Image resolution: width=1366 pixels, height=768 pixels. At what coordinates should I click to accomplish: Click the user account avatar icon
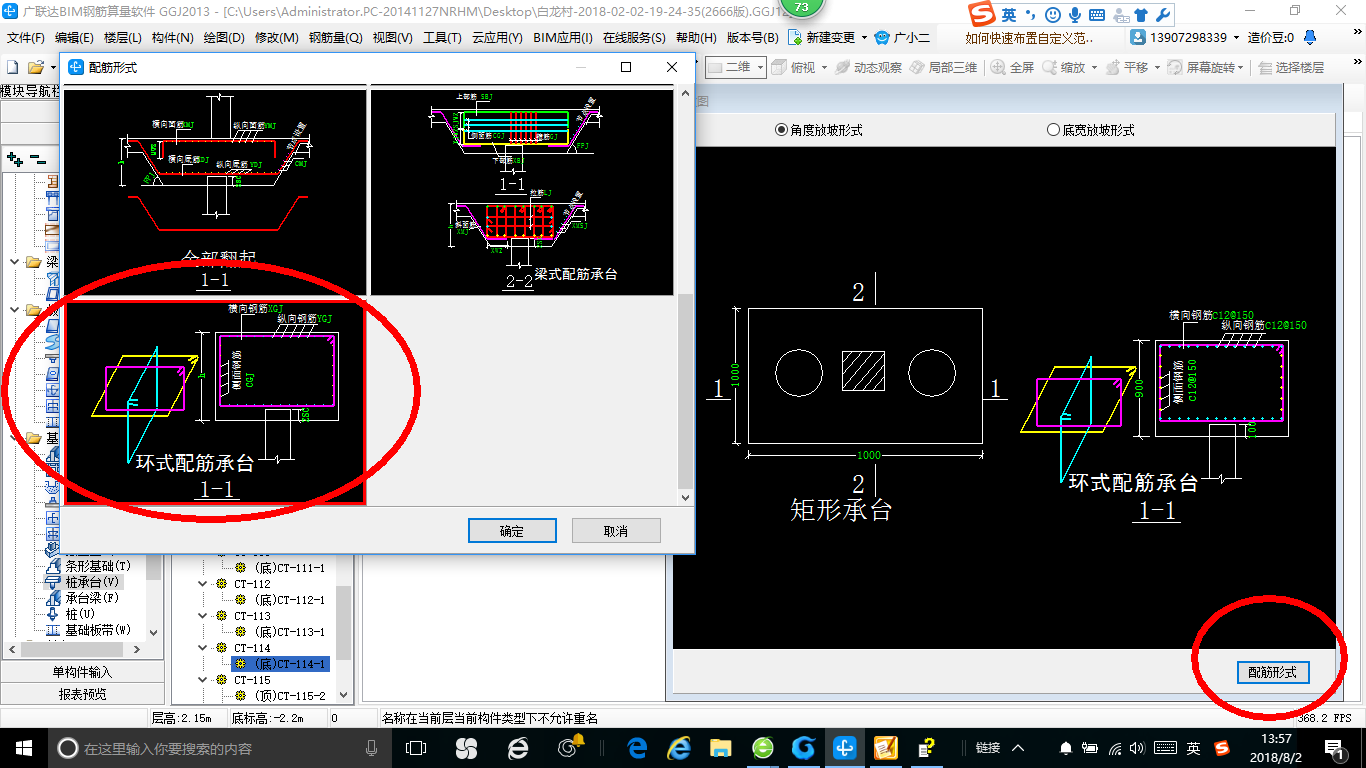click(x=1139, y=37)
